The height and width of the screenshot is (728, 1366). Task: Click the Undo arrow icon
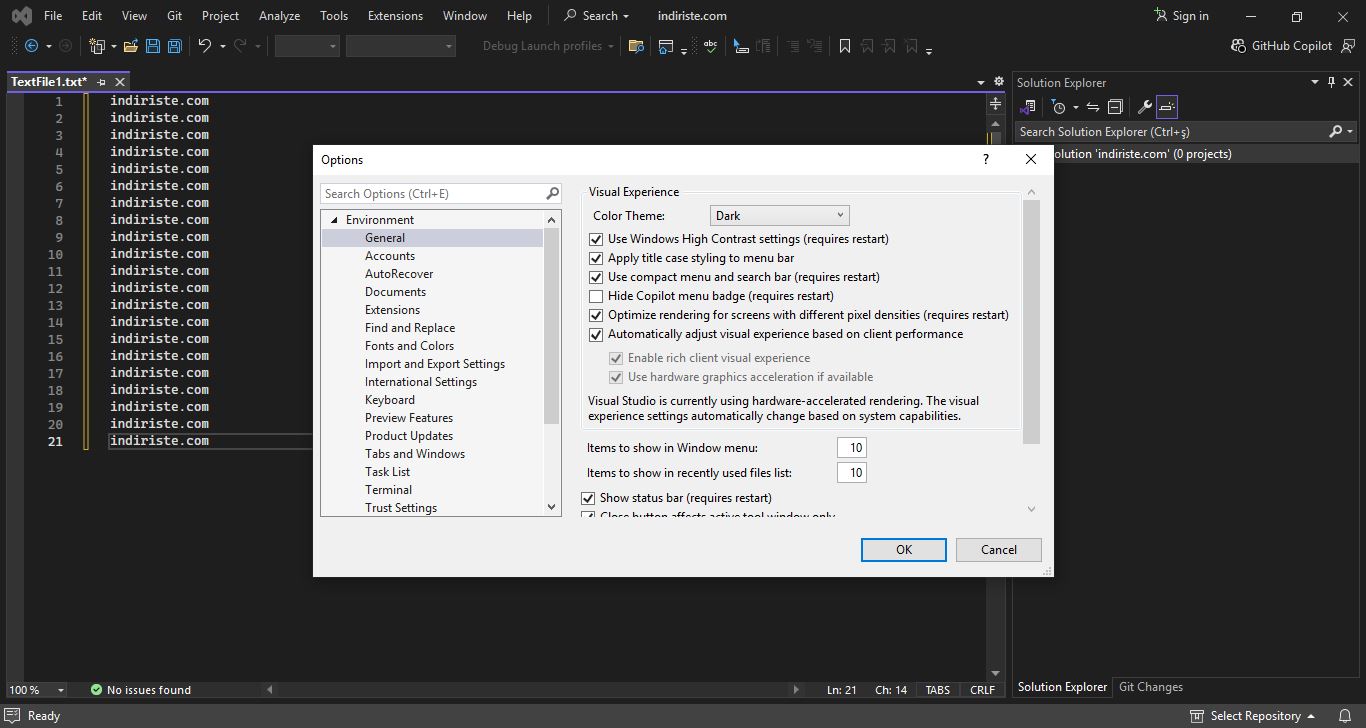(205, 46)
